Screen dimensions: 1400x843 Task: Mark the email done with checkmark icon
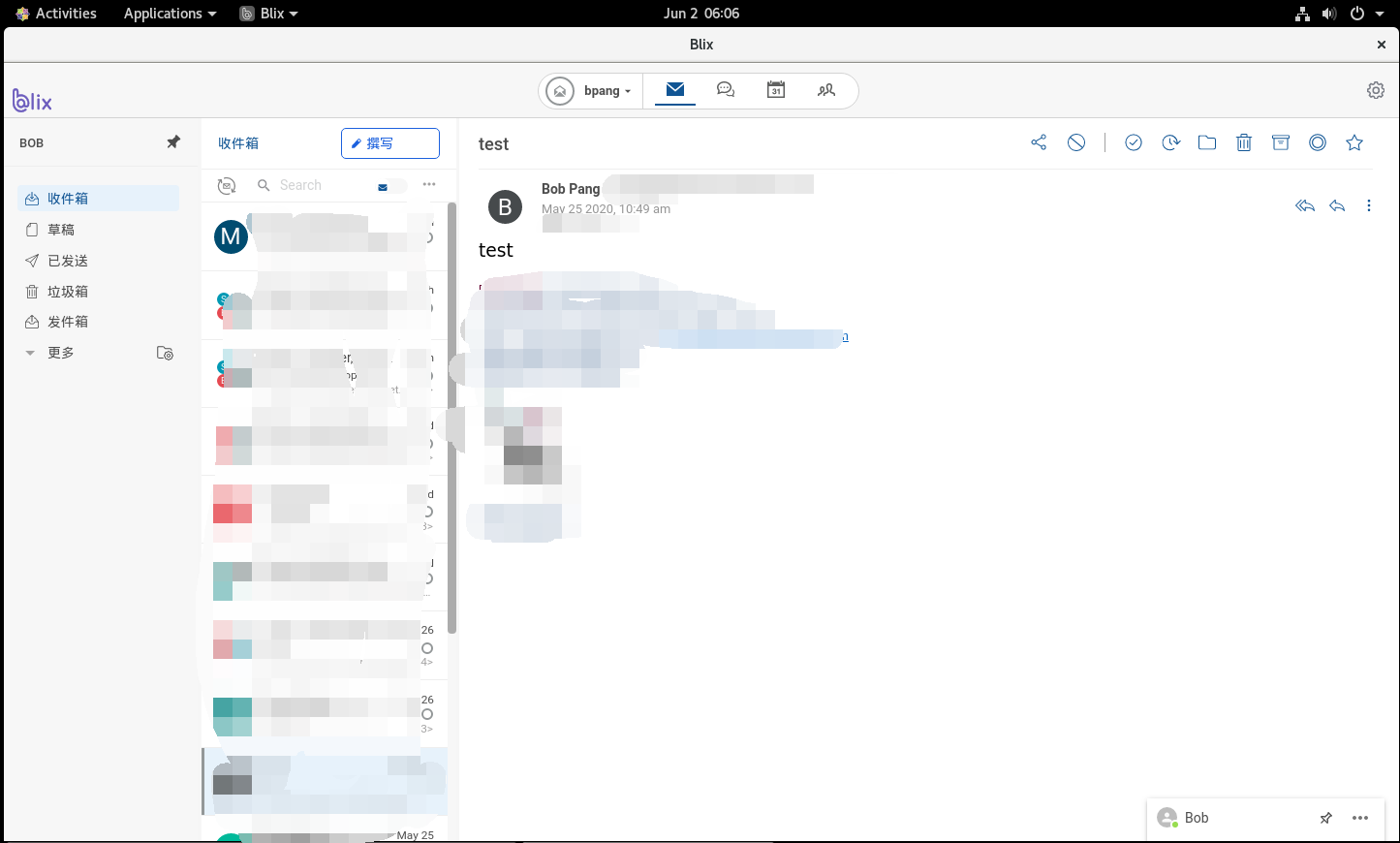coord(1134,142)
